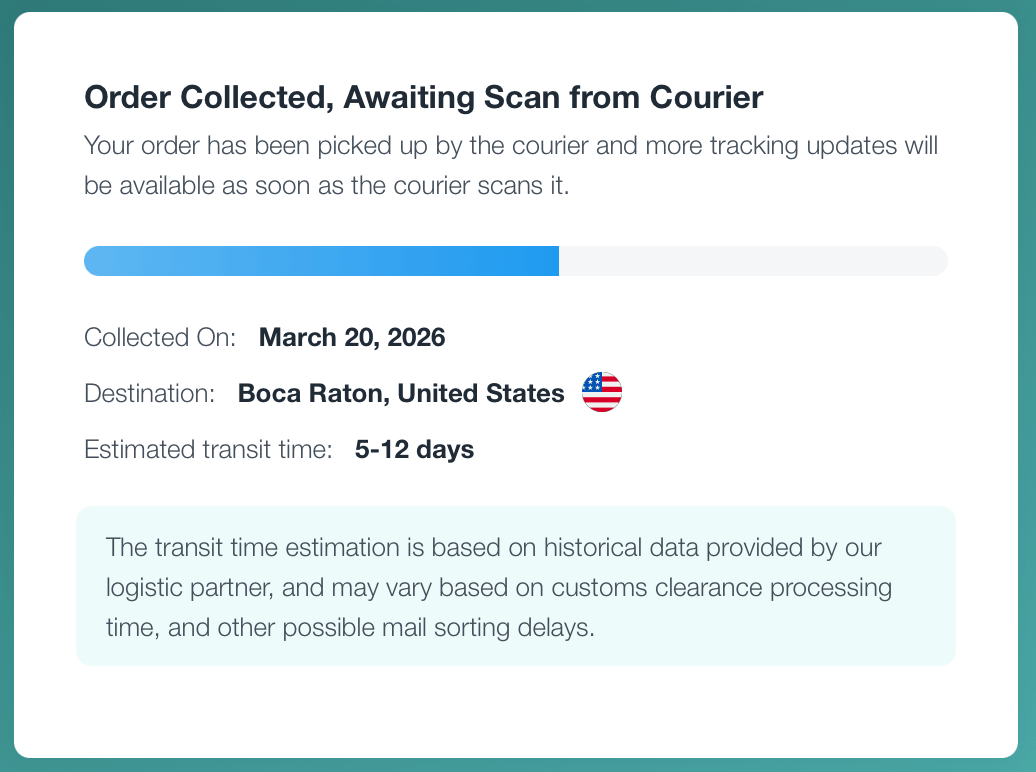
Task: Click the right edge where blue progress fill ends
Action: [555, 261]
